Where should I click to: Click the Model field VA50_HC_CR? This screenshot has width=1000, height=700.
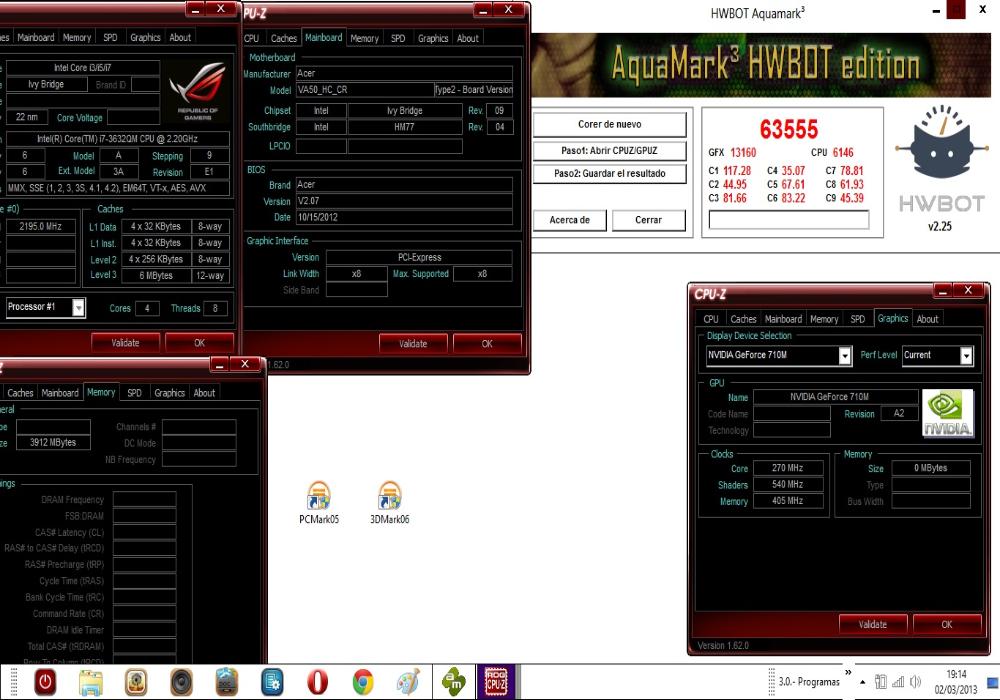[x=364, y=90]
